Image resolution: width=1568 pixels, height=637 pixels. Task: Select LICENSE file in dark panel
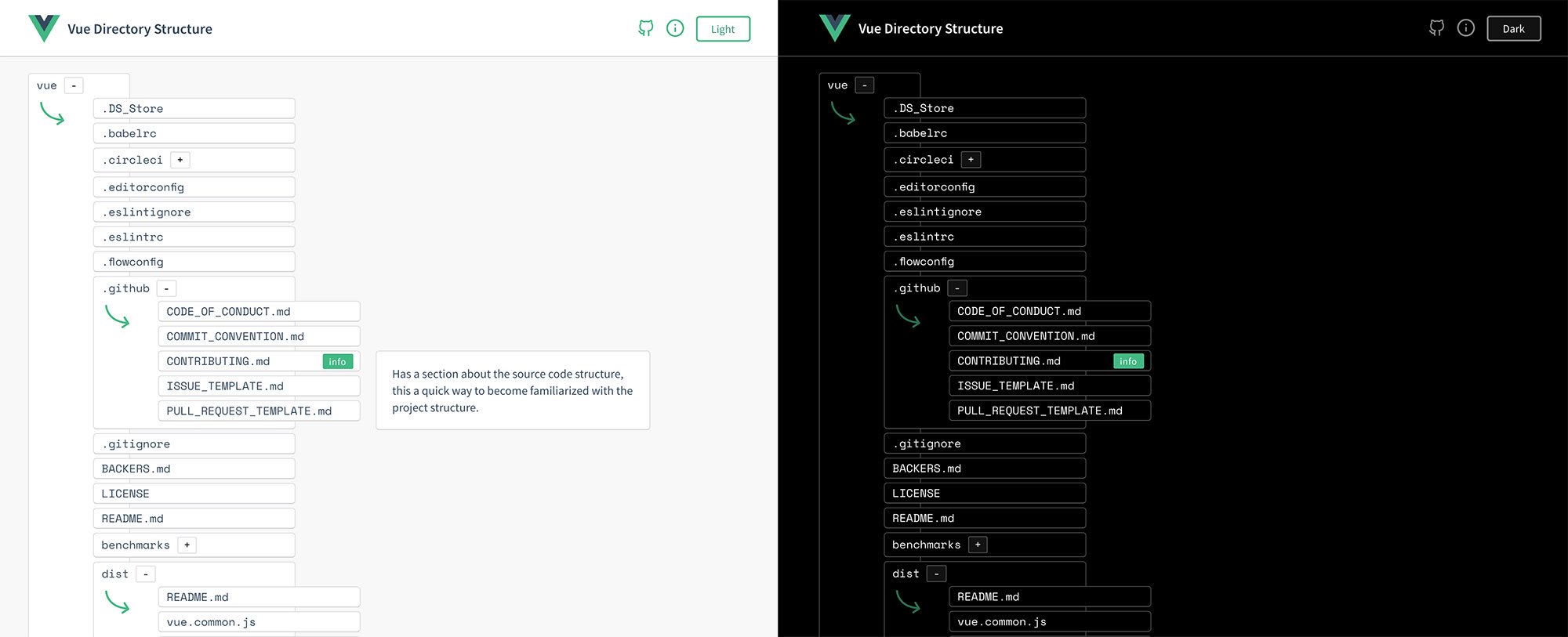point(985,494)
